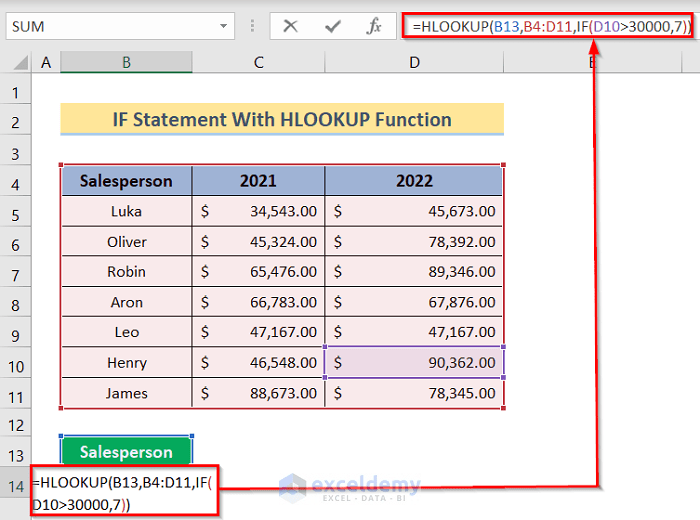Click the cell containing James
This screenshot has width=700, height=520.
point(126,393)
